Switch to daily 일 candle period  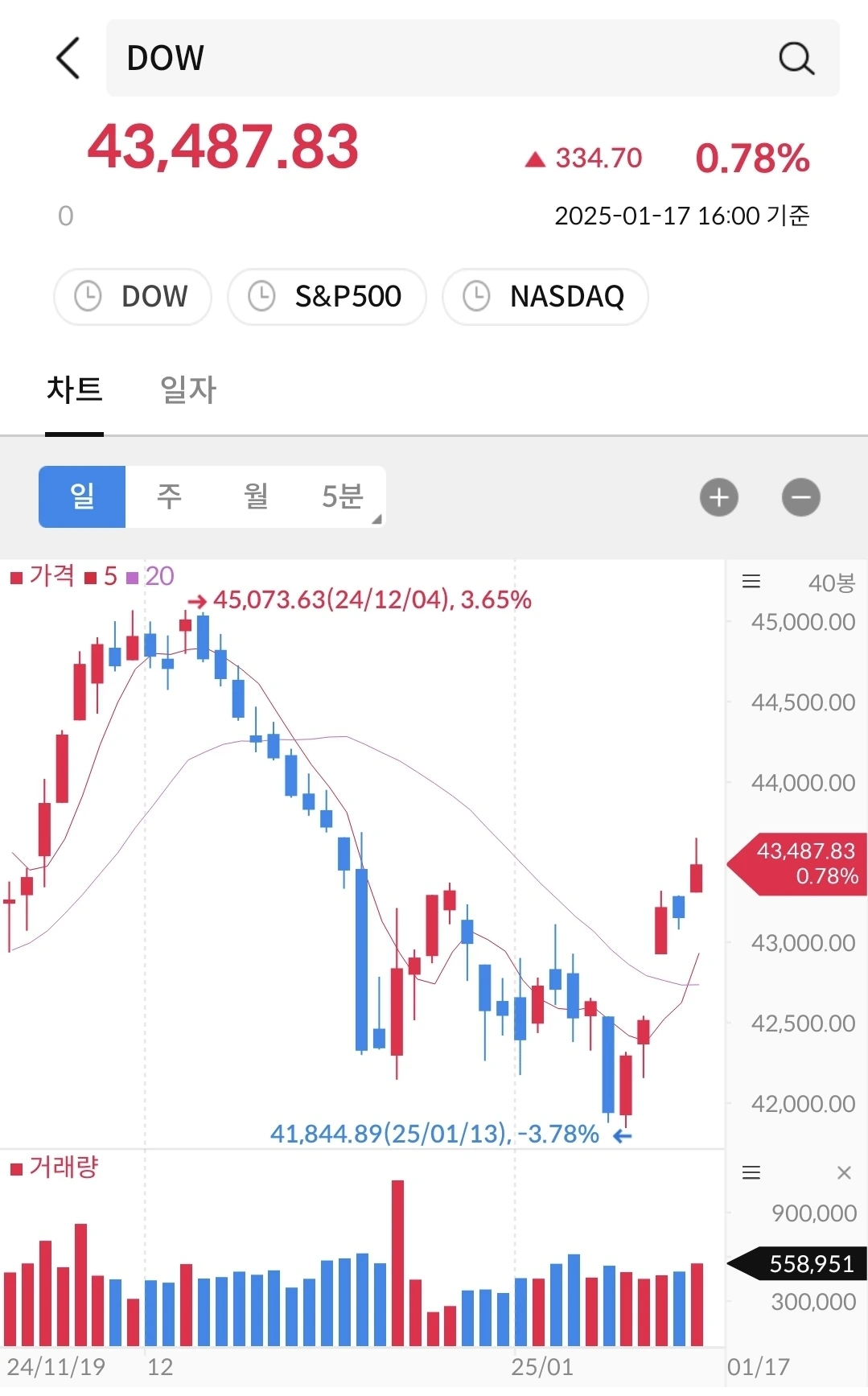82,496
